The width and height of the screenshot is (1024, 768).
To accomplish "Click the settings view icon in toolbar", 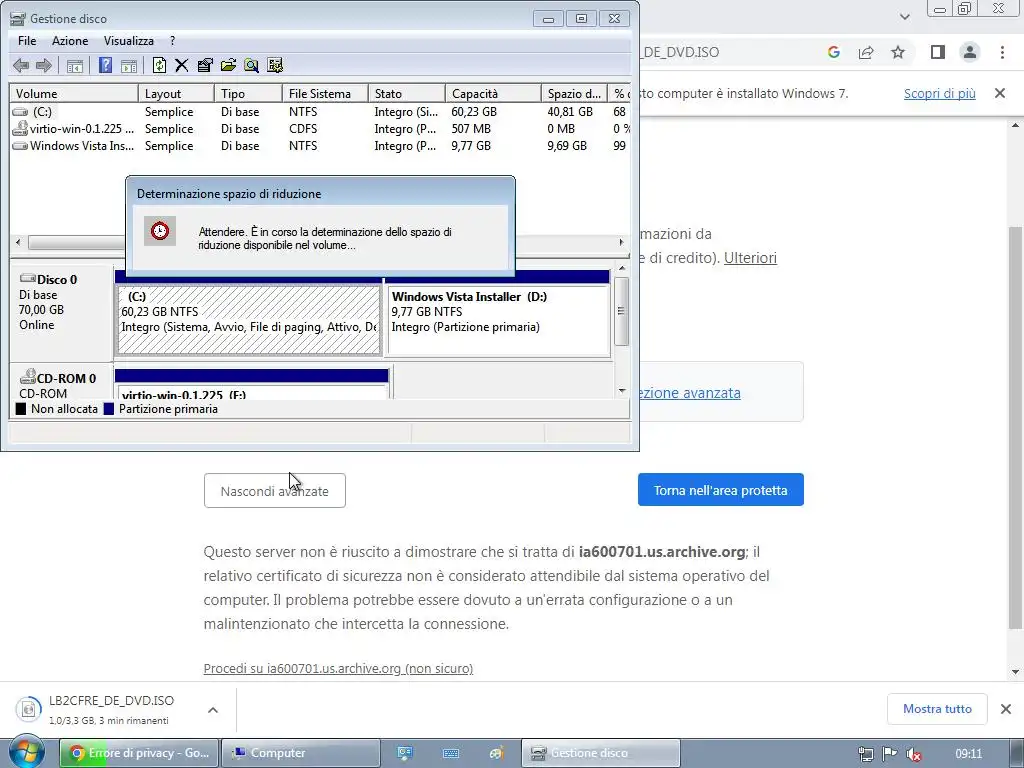I will tap(275, 65).
